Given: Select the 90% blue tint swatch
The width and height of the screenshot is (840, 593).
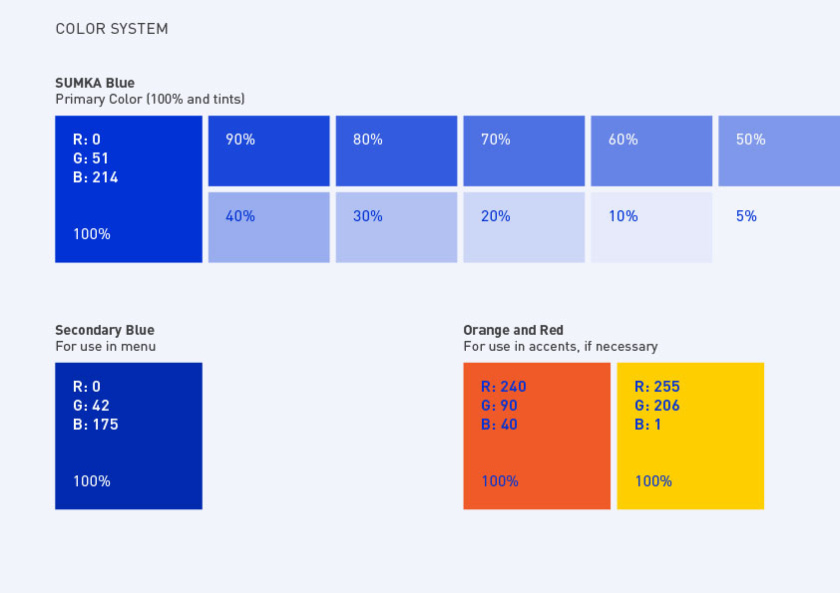Looking at the screenshot, I should click(x=268, y=151).
